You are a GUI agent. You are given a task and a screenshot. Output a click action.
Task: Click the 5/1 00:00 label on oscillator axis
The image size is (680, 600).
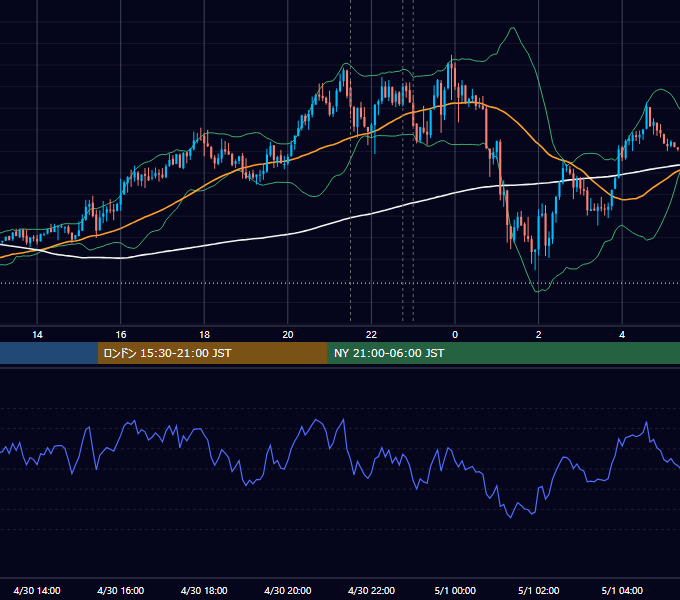coord(455,590)
